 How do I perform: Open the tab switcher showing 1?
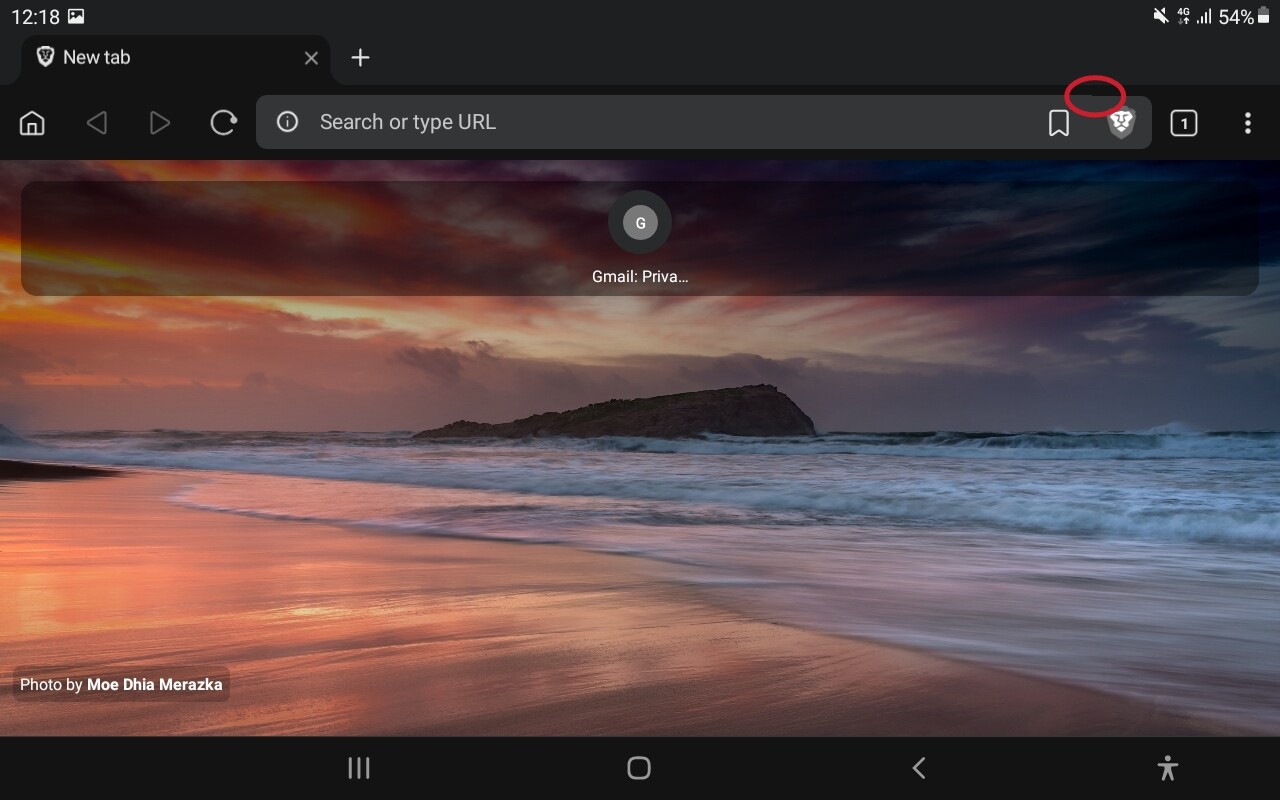(x=1184, y=123)
